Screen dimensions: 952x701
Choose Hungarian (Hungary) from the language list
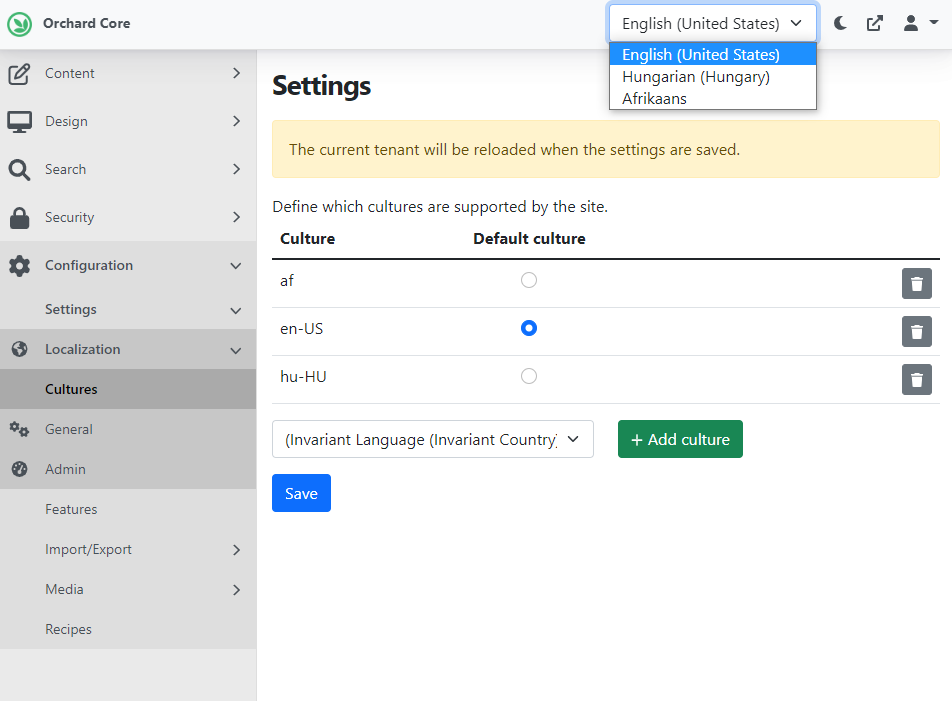713,76
